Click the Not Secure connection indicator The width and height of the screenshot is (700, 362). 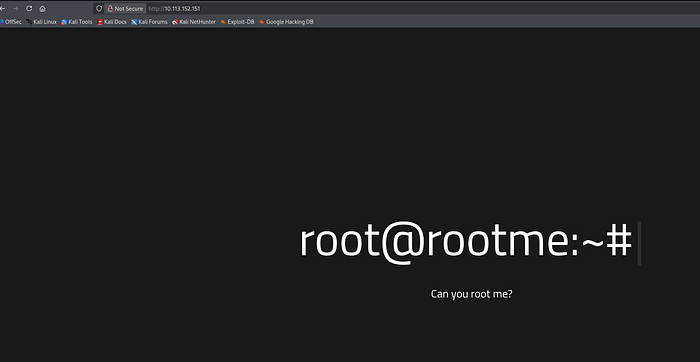click(x=125, y=8)
